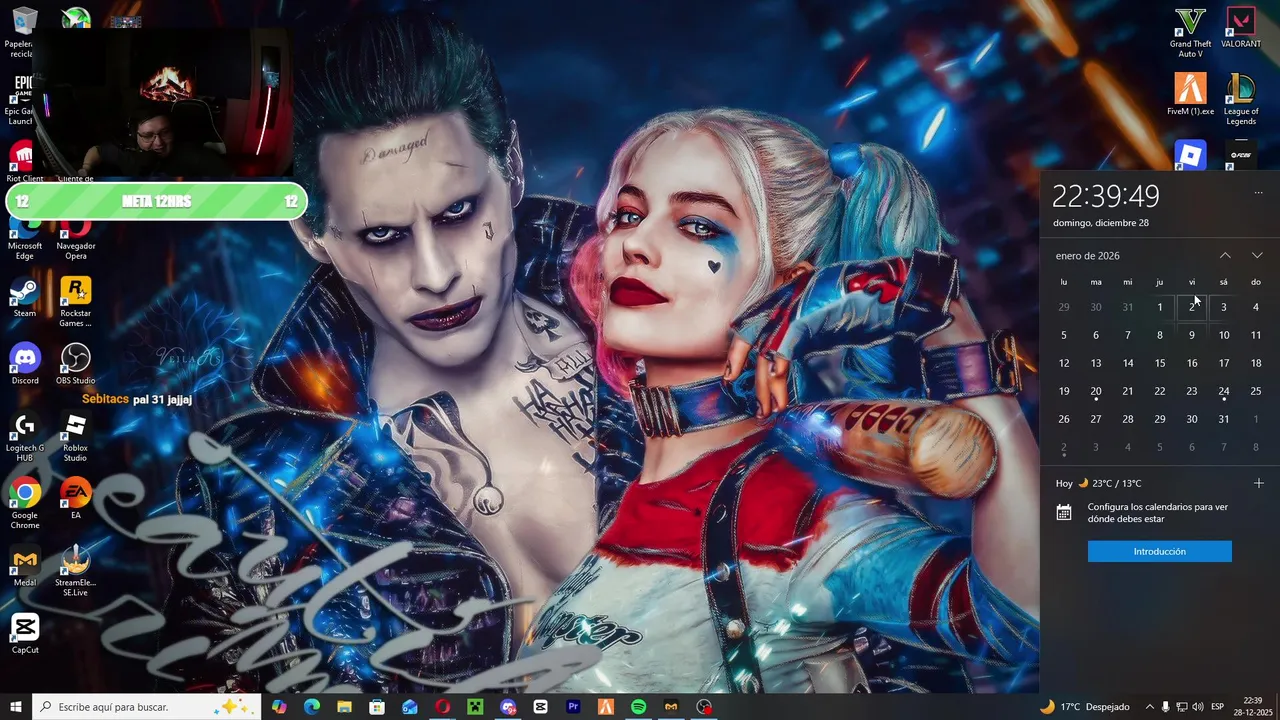Screen dimensions: 1280x720
Task: Go to the next month in the calendar
Action: [1257, 255]
